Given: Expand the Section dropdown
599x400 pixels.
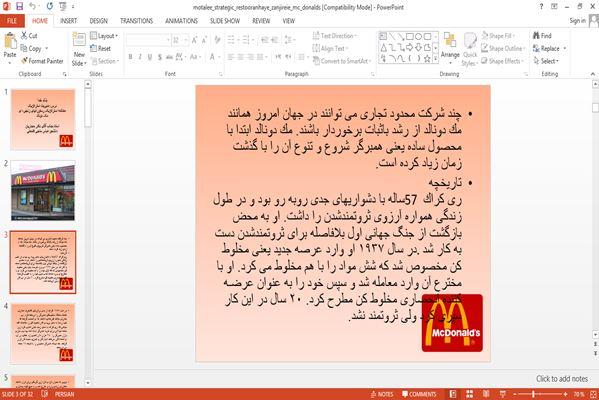Looking at the screenshot, I should 104,61.
